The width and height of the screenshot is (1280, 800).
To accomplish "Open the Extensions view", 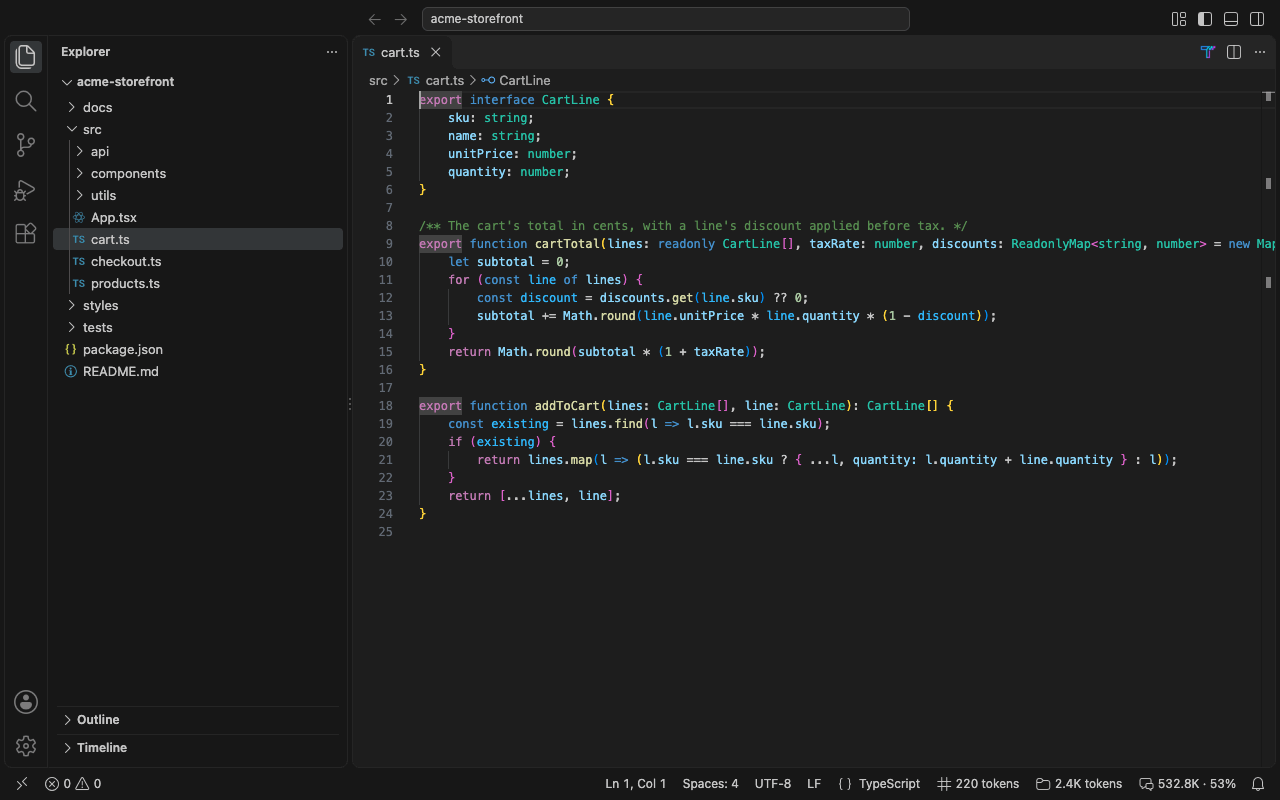I will (x=26, y=233).
